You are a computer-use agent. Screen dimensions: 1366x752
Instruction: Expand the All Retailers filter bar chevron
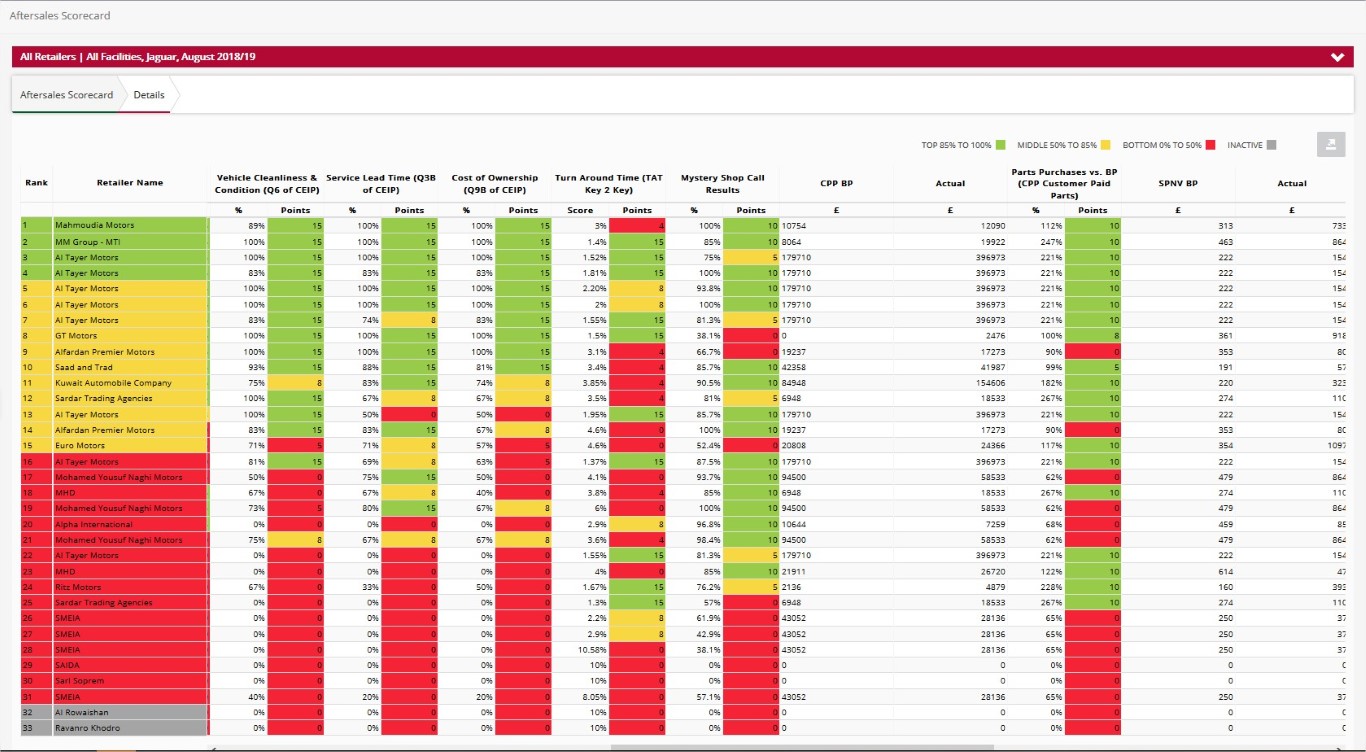pos(1337,57)
